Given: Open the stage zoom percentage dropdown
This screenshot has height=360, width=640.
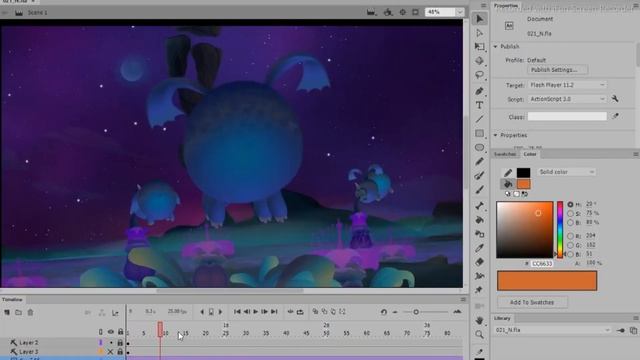Looking at the screenshot, I should 460,12.
